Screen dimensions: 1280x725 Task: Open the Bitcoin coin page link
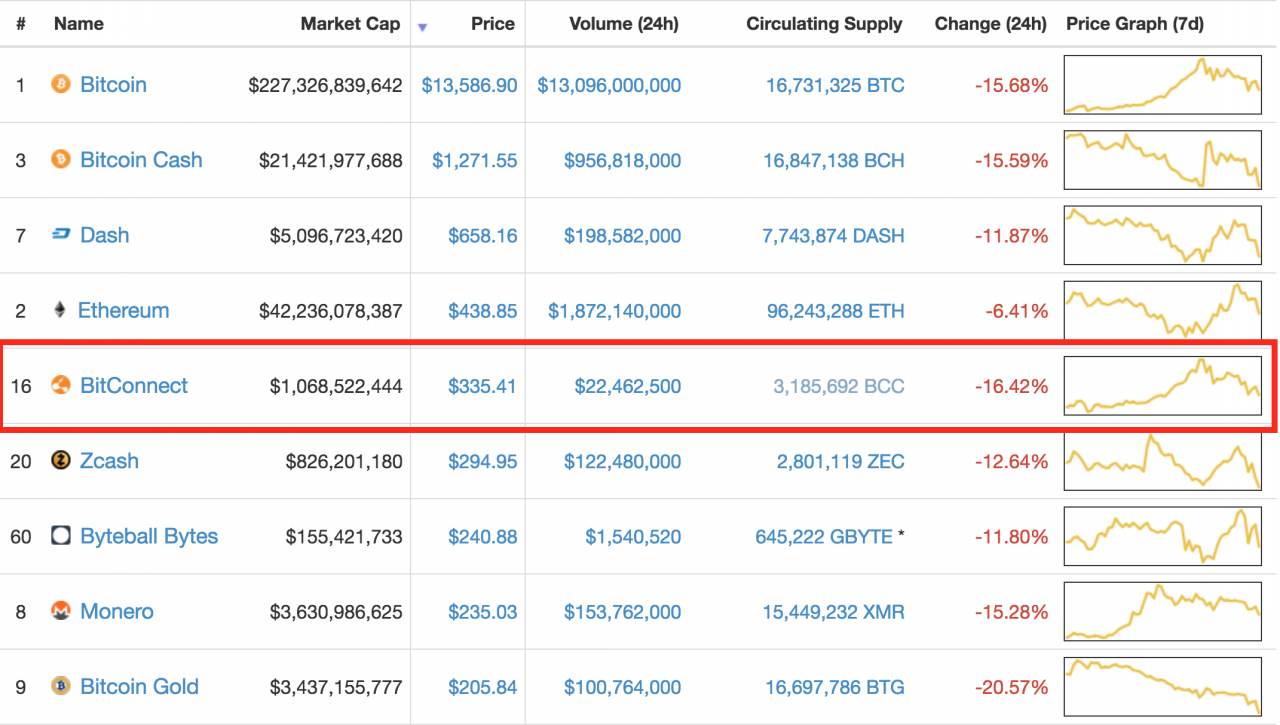pos(113,85)
